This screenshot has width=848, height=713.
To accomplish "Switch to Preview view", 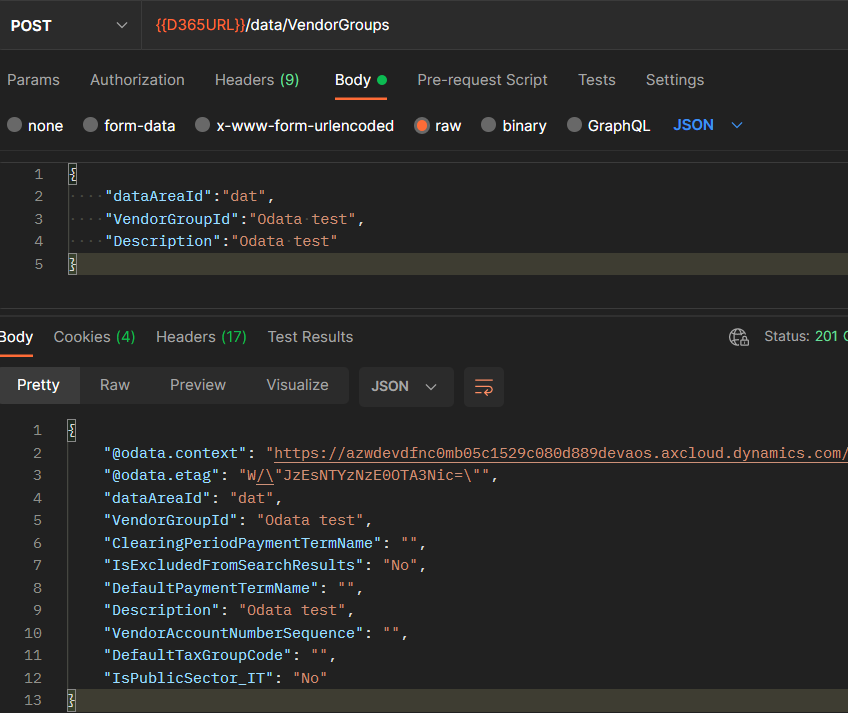I will [x=198, y=385].
